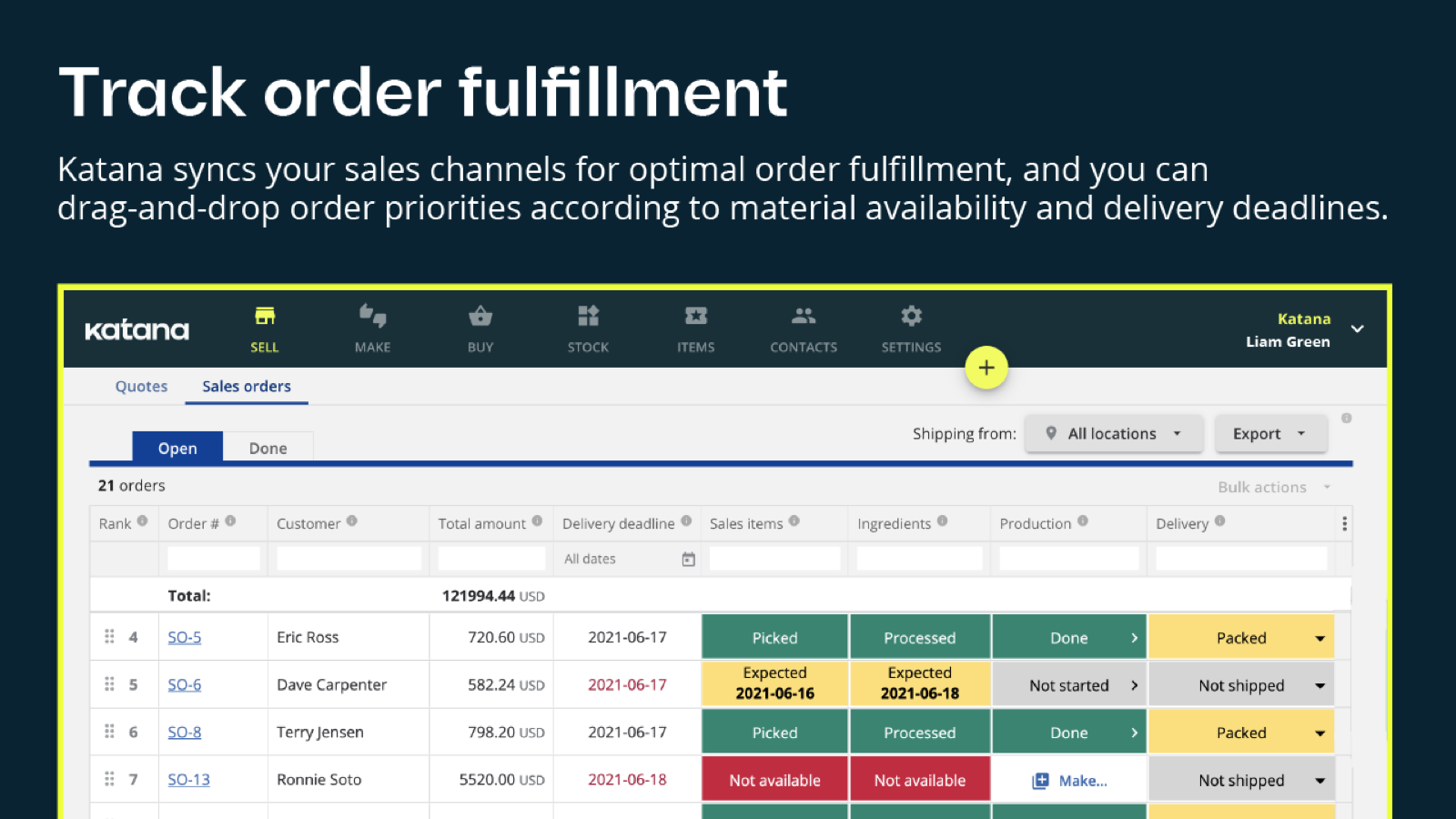Open Contacts people icon
Image resolution: width=1456 pixels, height=819 pixels.
[x=804, y=317]
